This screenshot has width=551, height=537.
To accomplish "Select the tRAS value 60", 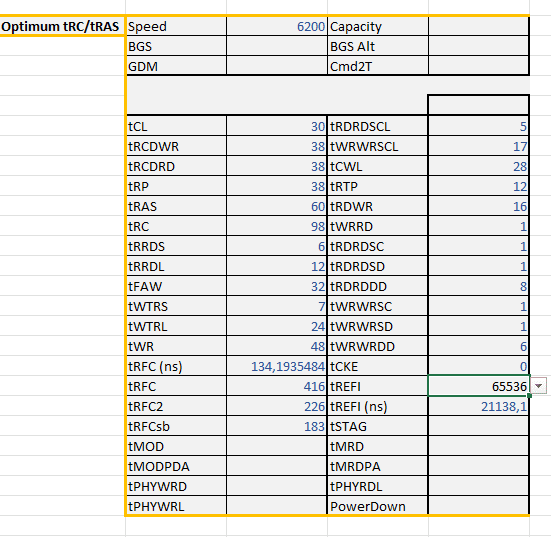I will pos(277,206).
